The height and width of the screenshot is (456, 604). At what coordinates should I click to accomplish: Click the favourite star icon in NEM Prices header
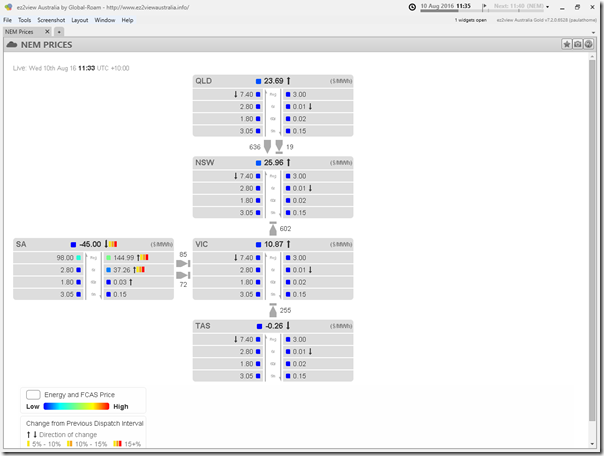[567, 45]
